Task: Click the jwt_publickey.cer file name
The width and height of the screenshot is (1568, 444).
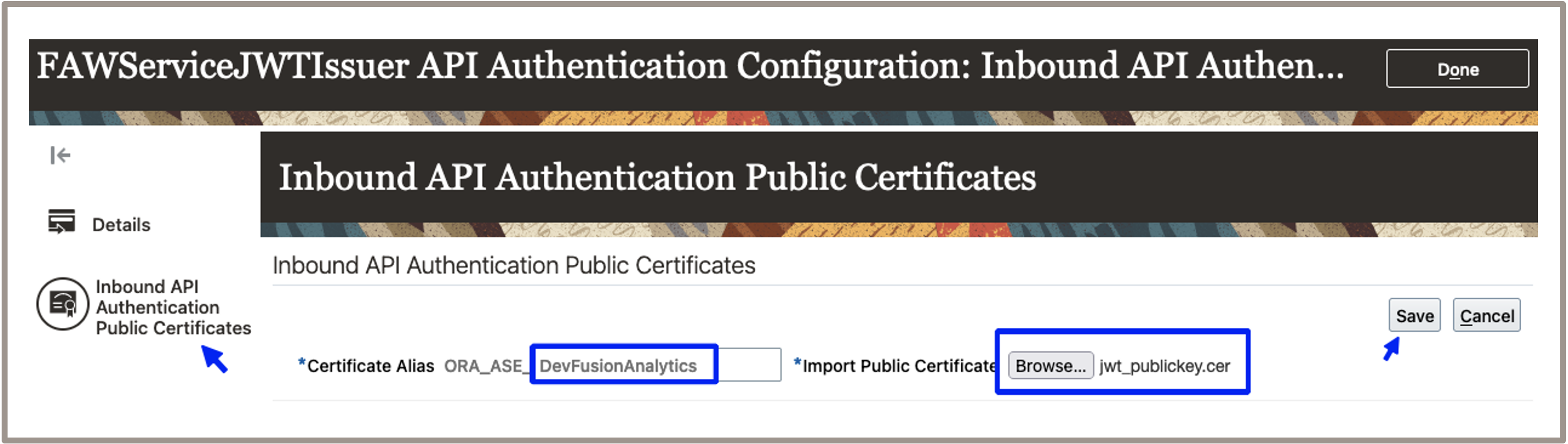Action: tap(1165, 365)
